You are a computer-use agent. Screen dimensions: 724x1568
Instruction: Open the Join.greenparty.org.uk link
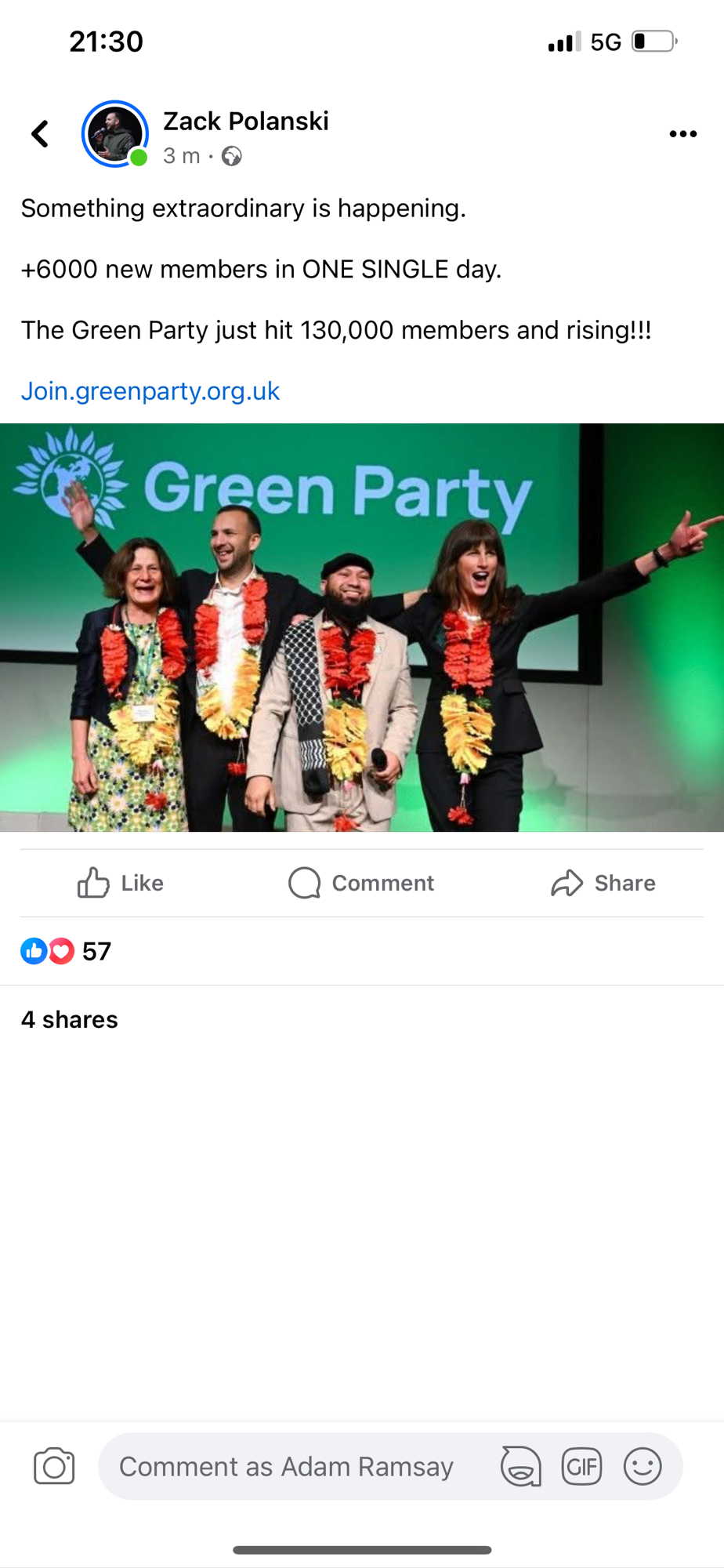[150, 390]
